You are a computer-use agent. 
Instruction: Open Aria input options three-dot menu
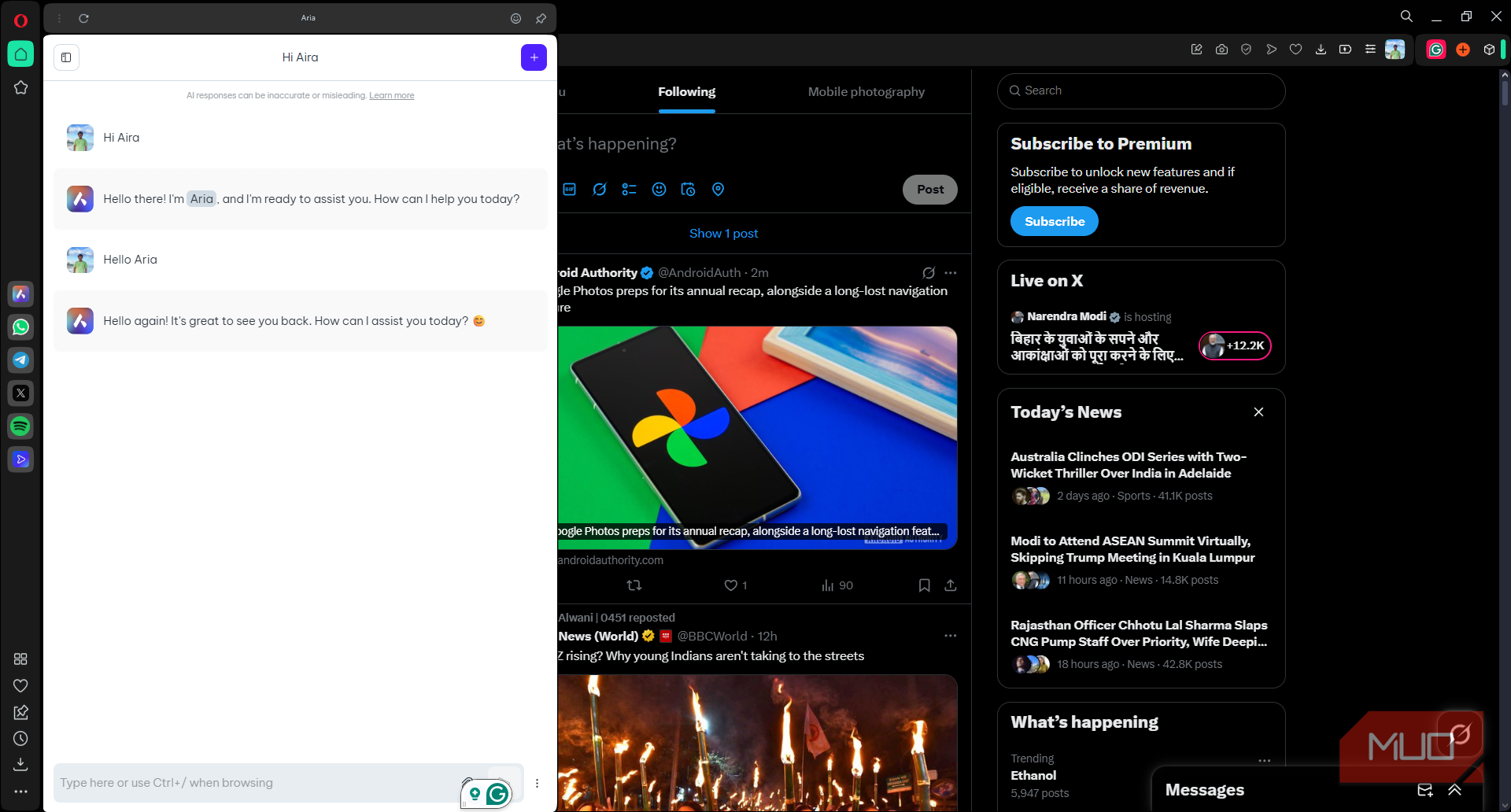tap(537, 783)
